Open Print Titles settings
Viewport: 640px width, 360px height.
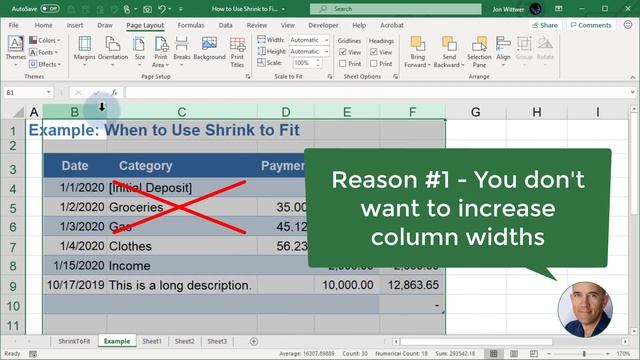[x=237, y=51]
